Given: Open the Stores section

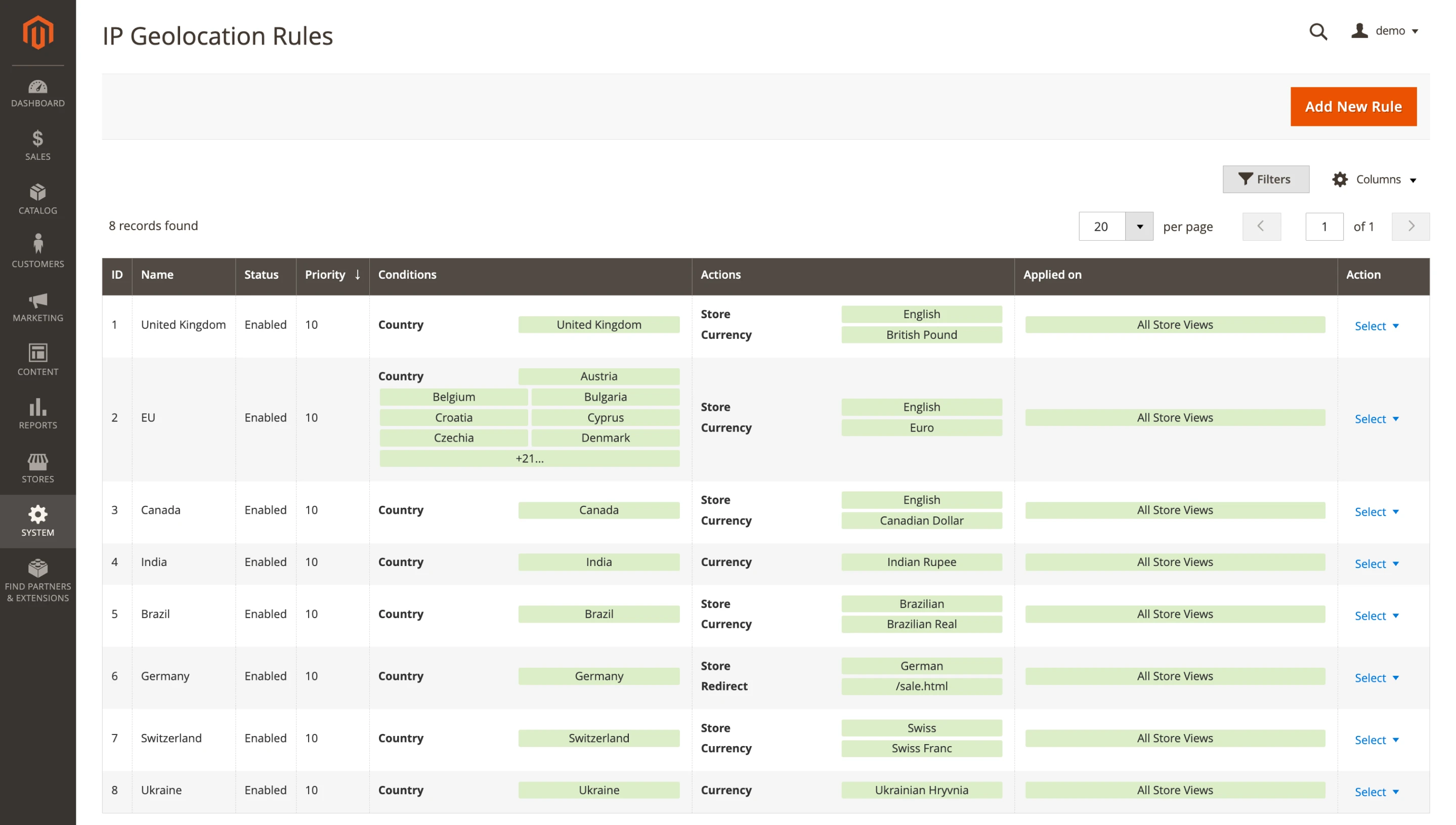Looking at the screenshot, I should point(37,467).
